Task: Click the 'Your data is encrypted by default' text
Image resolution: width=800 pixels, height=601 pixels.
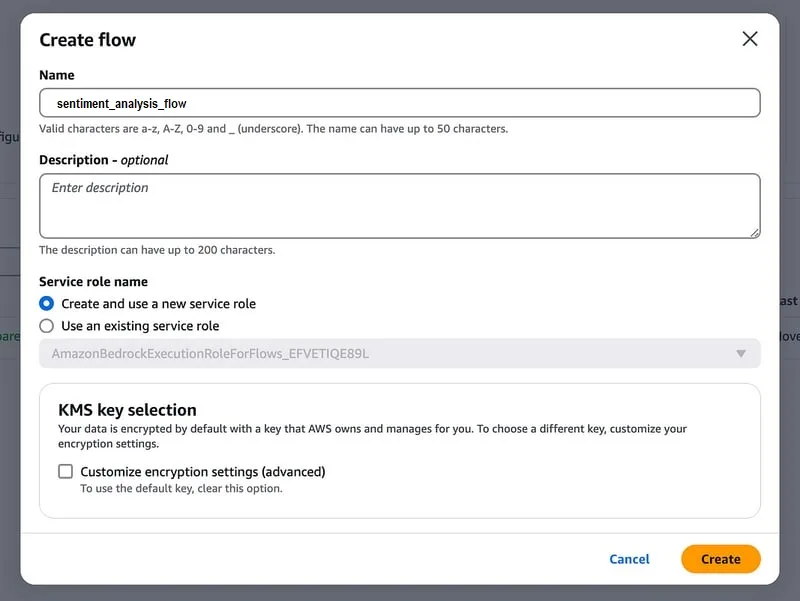Action: tap(372, 436)
